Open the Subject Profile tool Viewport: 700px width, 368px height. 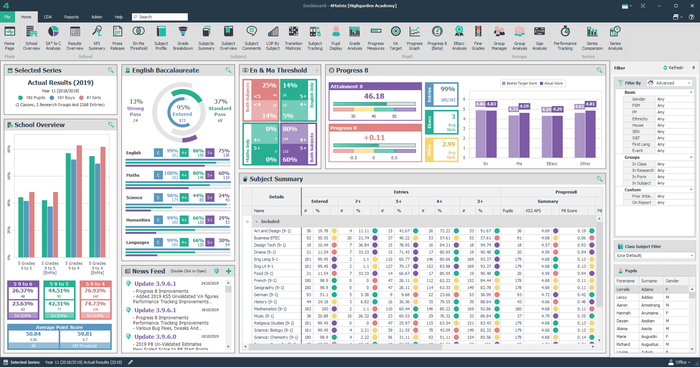161,38
